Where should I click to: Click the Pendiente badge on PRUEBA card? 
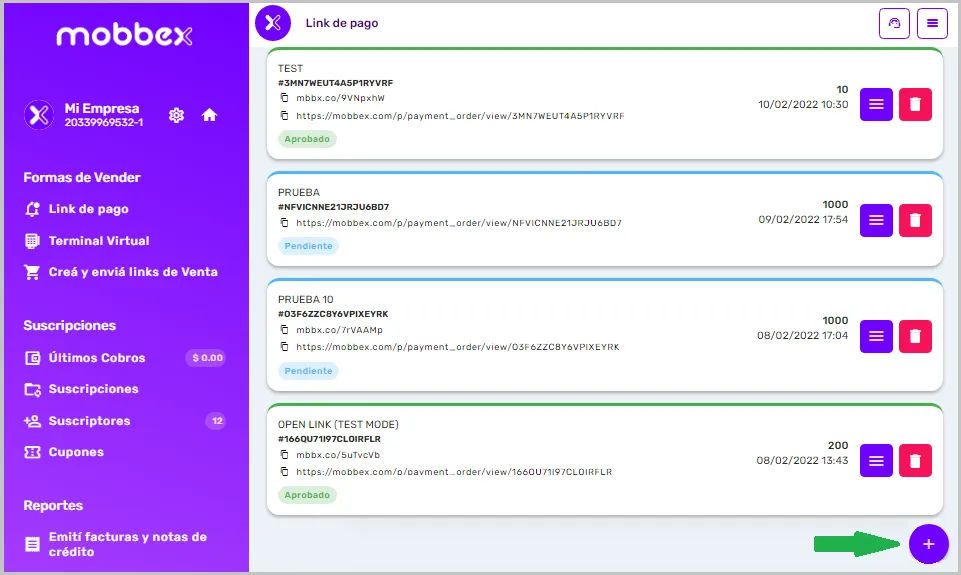[x=308, y=246]
